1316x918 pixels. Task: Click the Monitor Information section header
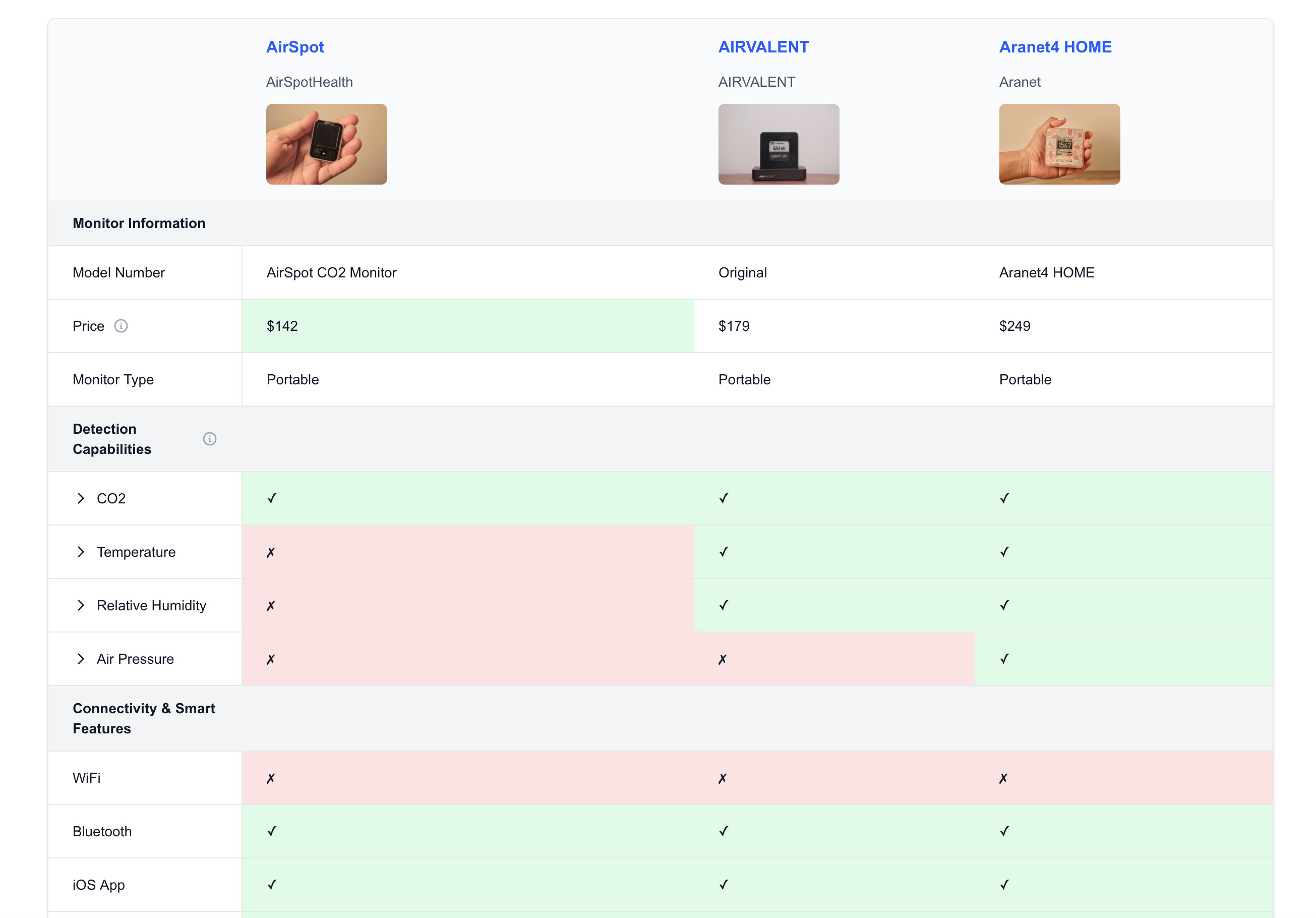pos(139,223)
